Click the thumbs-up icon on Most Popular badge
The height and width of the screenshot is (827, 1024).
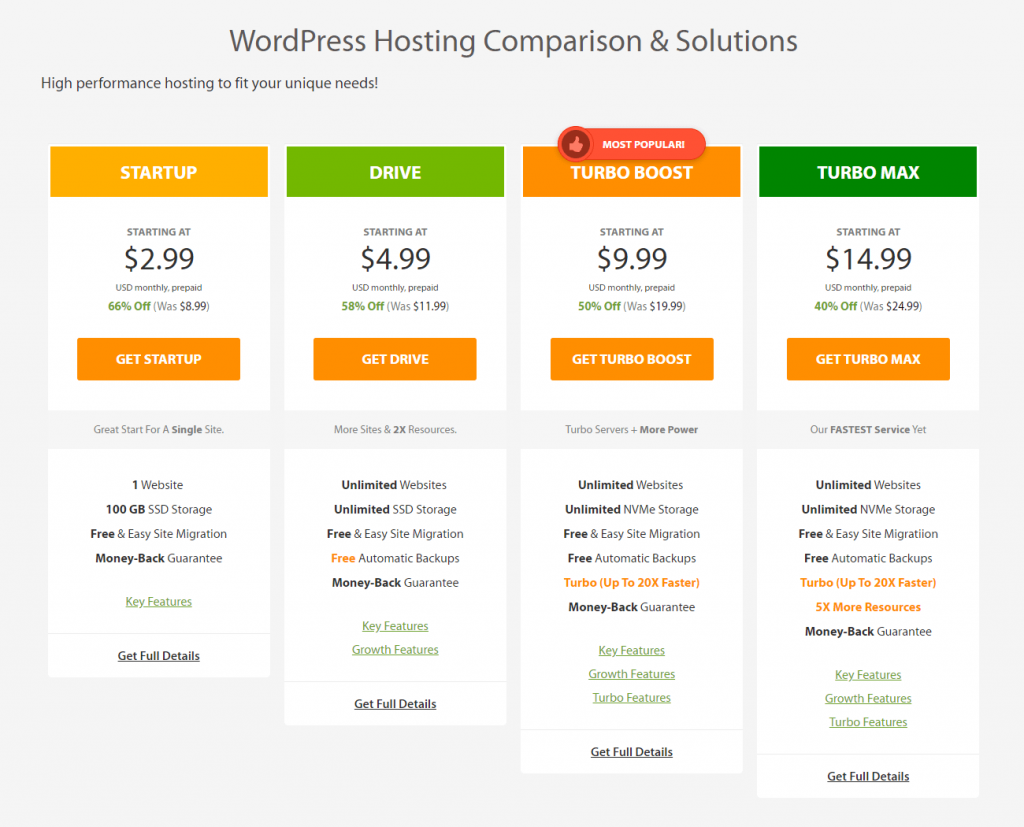(575, 144)
